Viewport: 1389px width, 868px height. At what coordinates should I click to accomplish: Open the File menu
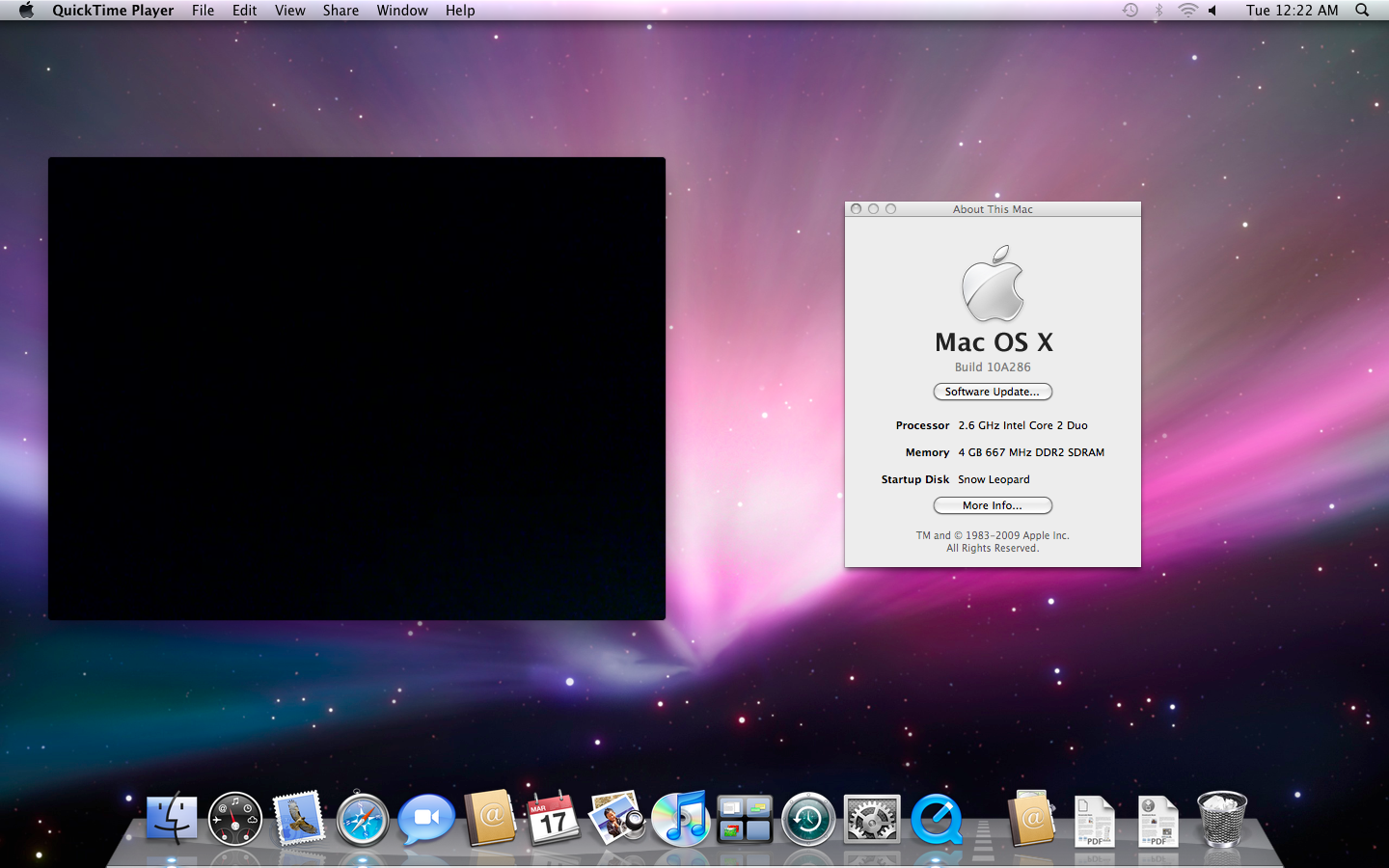[203, 11]
